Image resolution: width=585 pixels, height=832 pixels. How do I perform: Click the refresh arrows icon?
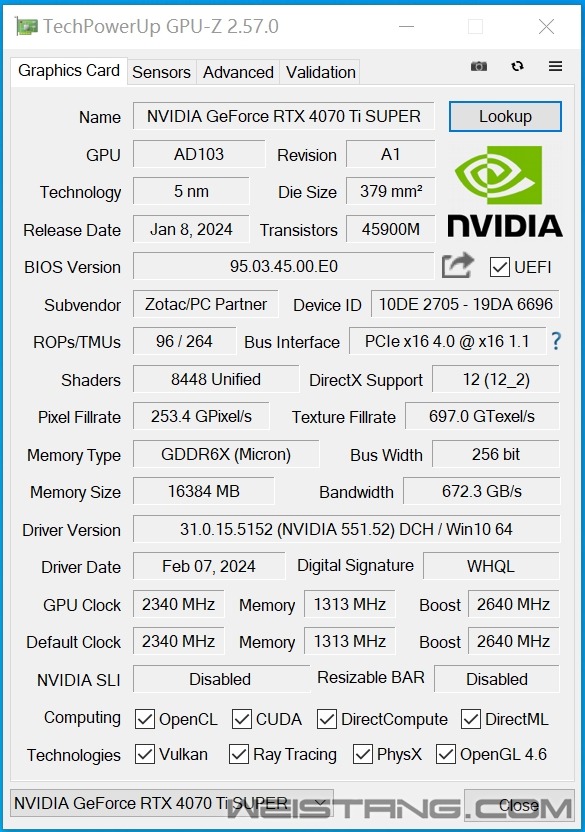click(517, 66)
